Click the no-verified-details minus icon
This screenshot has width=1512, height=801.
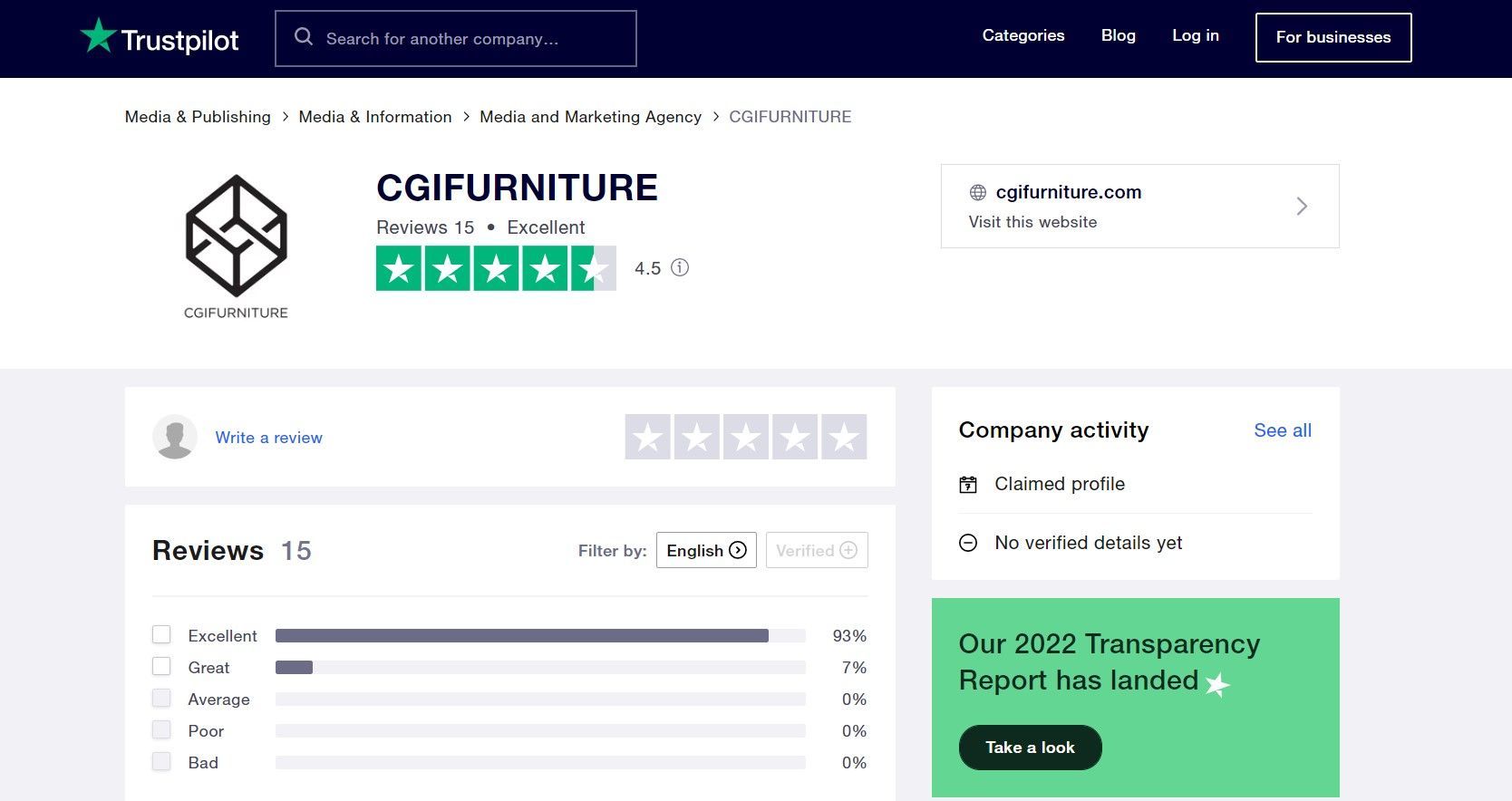968,542
